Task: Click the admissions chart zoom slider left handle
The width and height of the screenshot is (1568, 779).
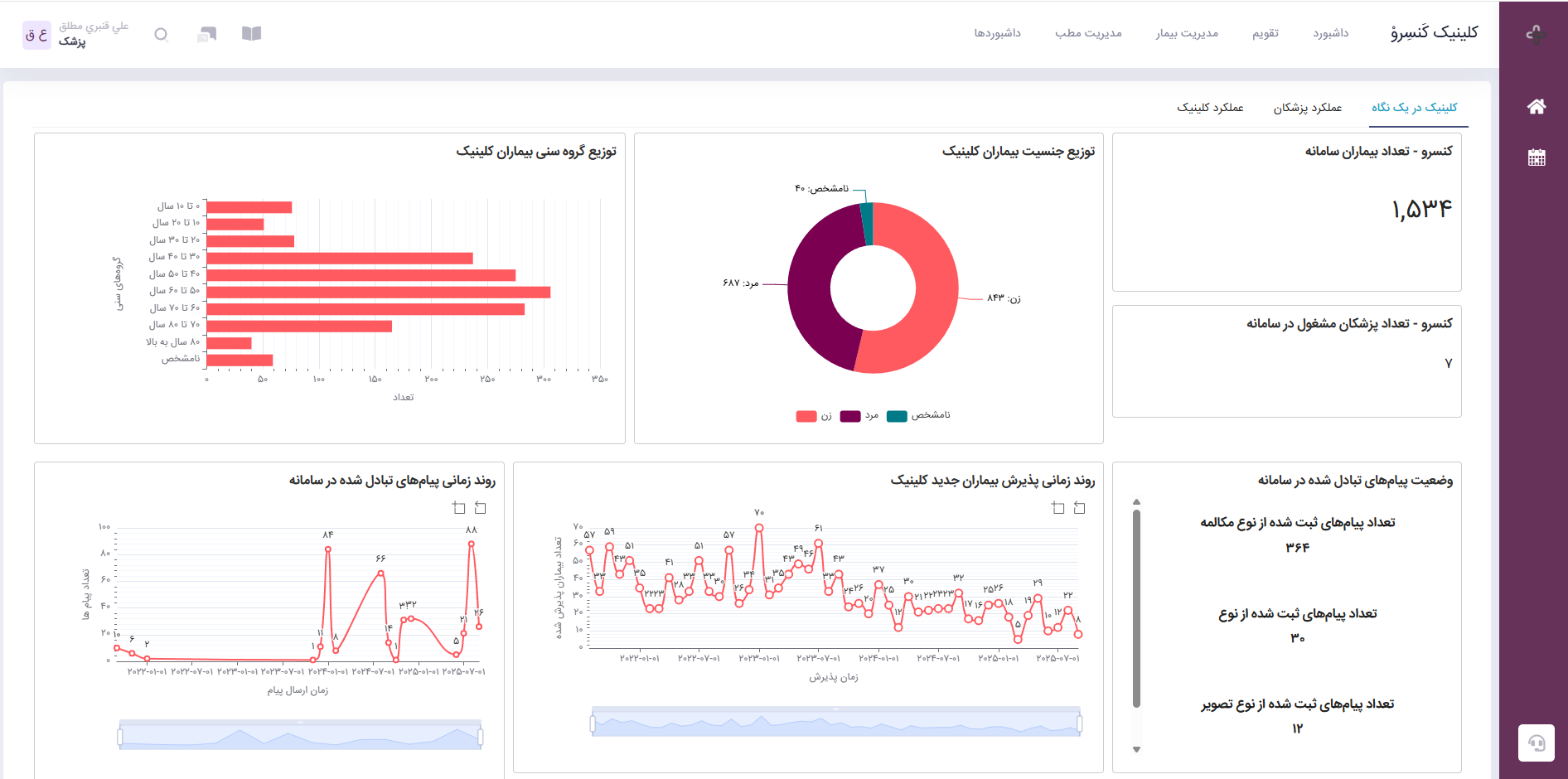Action: (x=593, y=723)
